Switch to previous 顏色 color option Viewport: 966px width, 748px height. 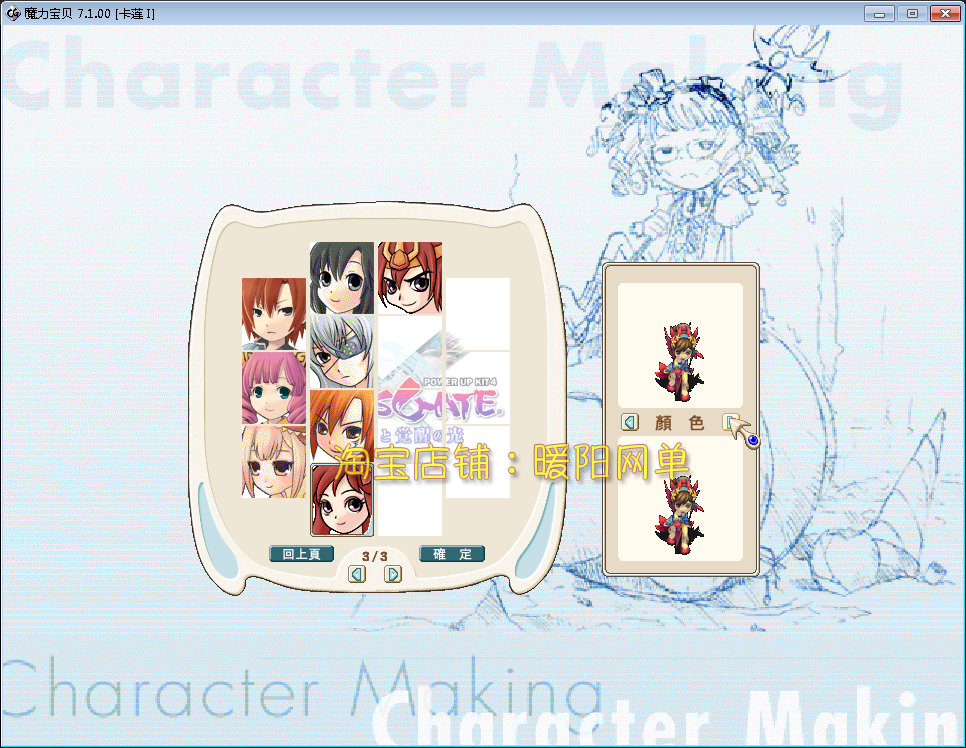click(x=630, y=422)
